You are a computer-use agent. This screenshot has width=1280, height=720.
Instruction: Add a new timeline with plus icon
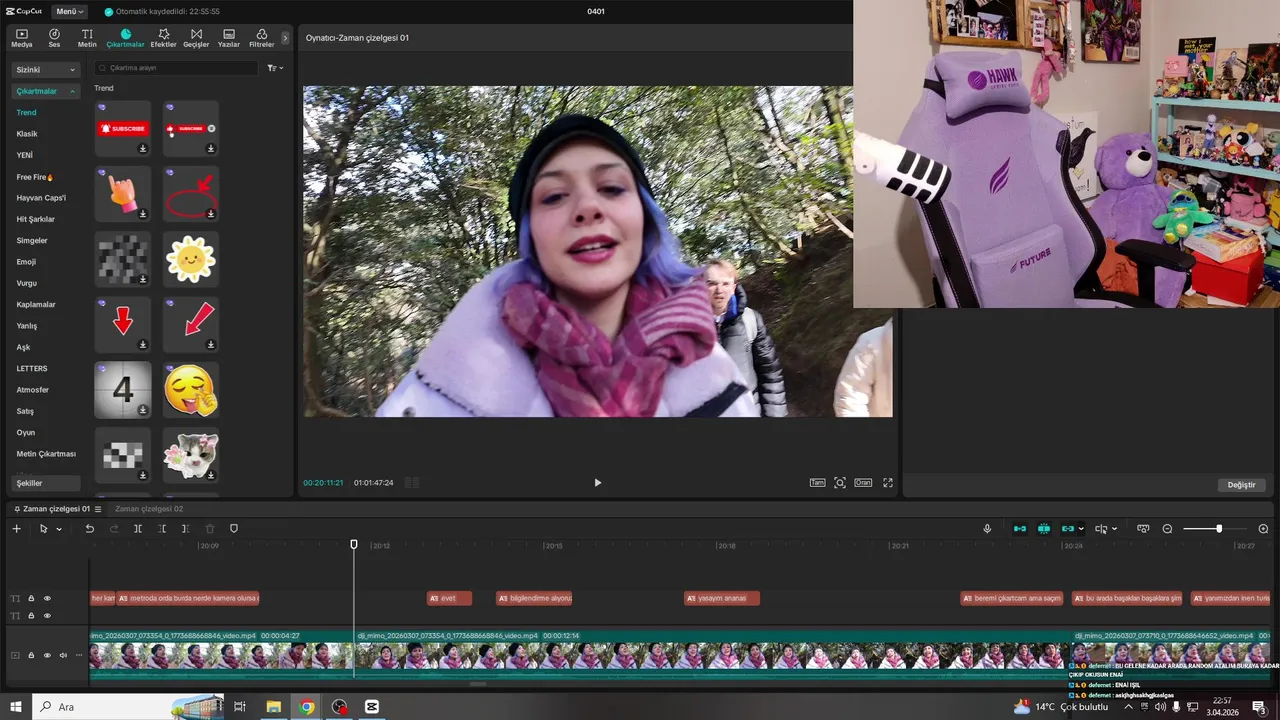click(x=16, y=529)
